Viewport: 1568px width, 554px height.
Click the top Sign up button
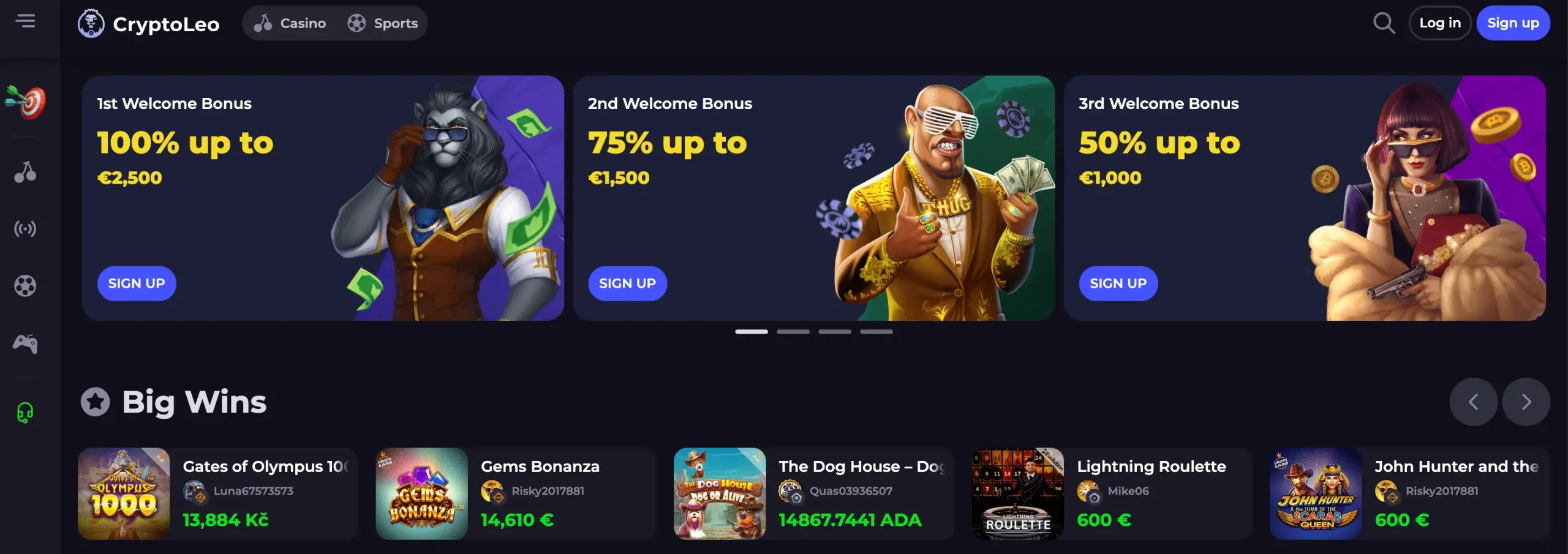[1513, 23]
